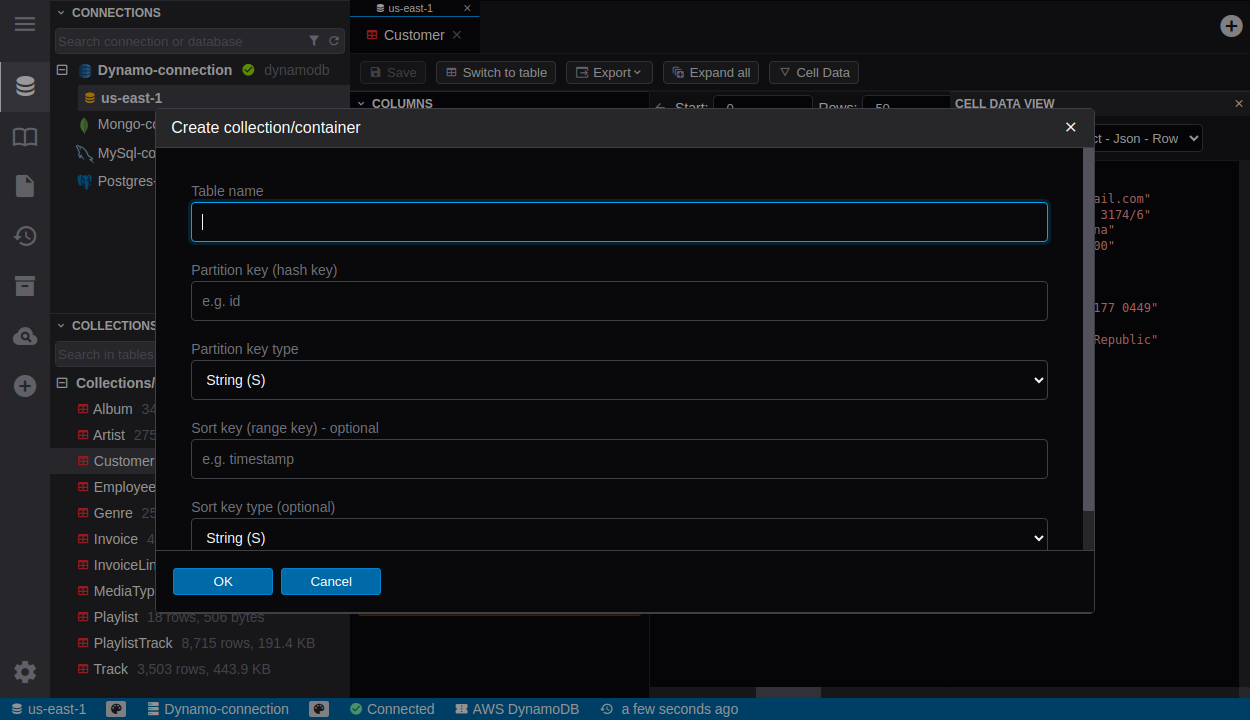The width and height of the screenshot is (1250, 720).
Task: Collapse the Dynamo-connection tree node
Action: pos(62,70)
